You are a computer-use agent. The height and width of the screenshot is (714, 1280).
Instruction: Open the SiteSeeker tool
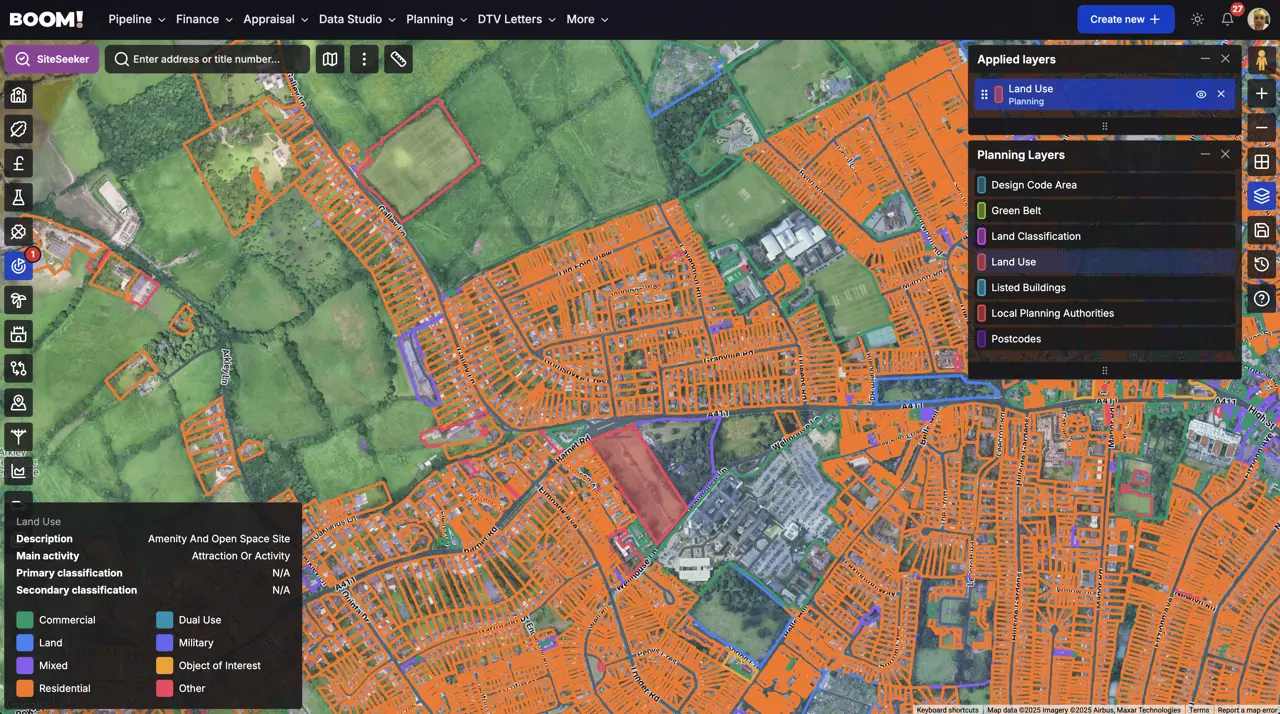(x=52, y=59)
